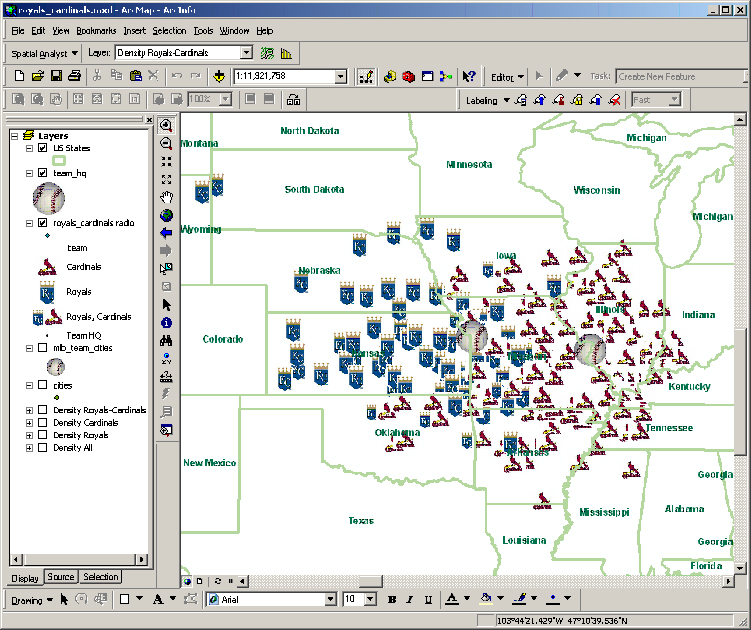Switch to the Source tab
751x630 pixels.
pos(61,577)
